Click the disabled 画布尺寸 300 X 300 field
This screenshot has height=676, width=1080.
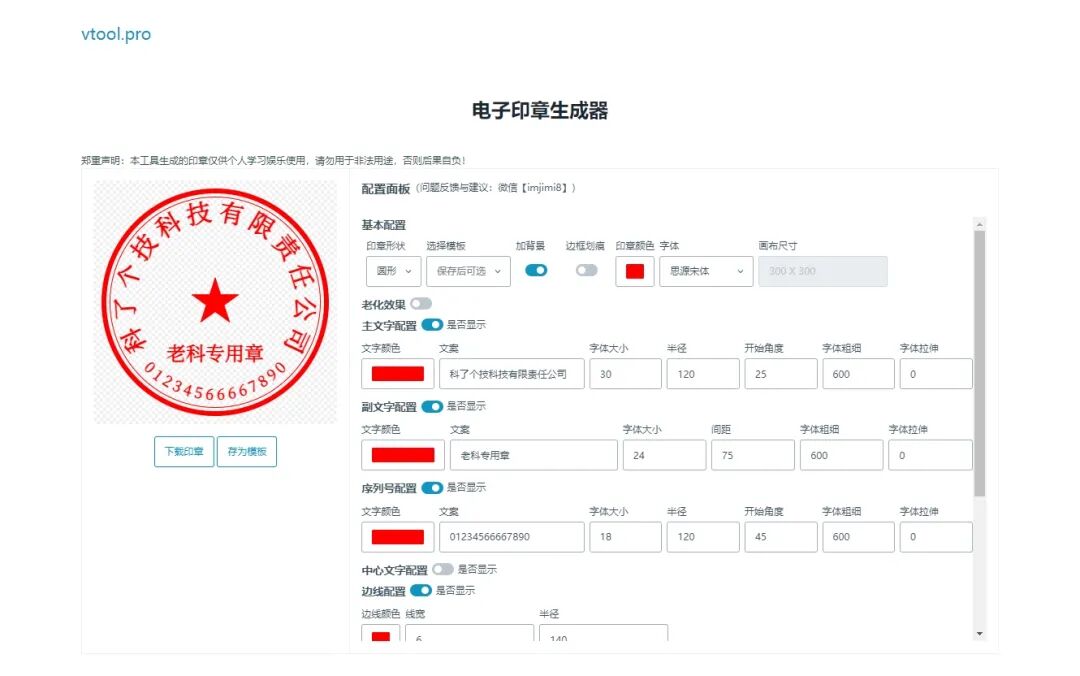823,272
